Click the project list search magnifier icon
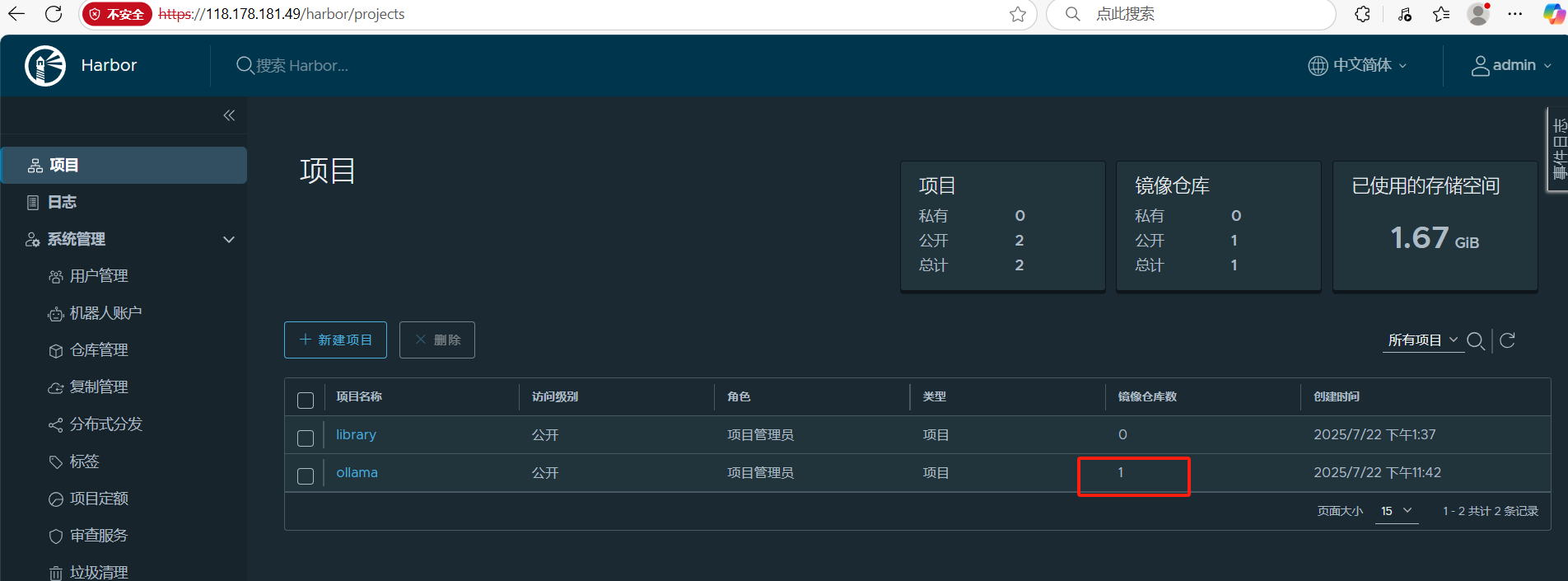 point(1476,340)
